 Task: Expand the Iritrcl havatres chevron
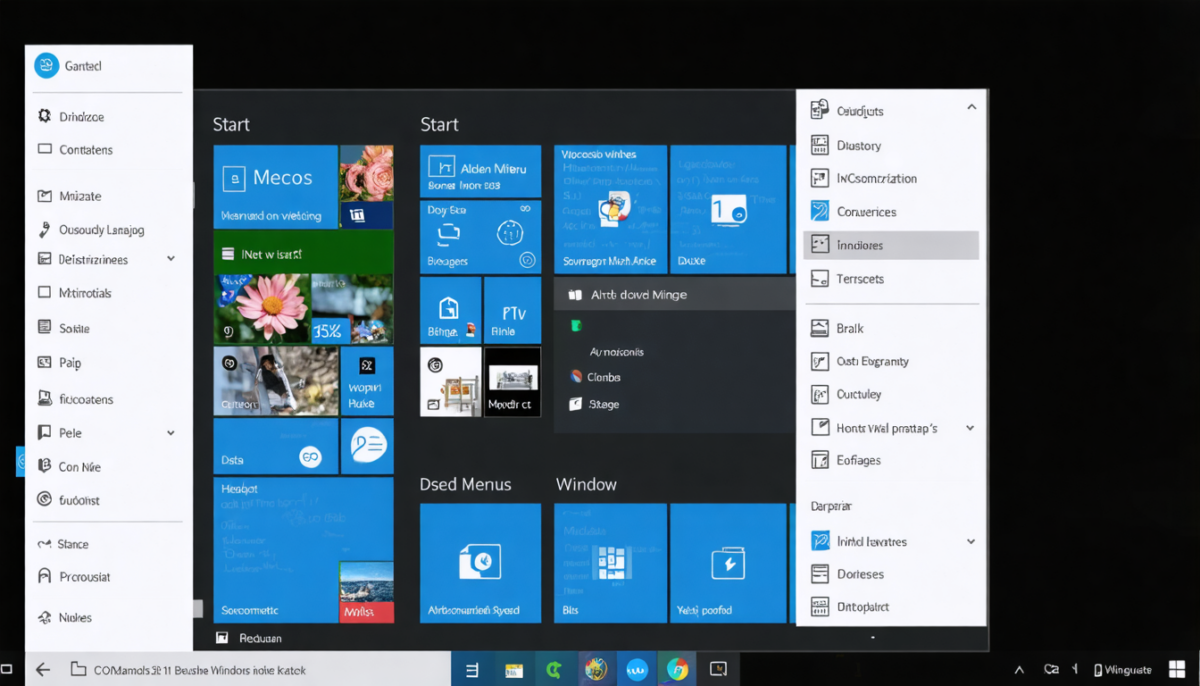click(970, 541)
